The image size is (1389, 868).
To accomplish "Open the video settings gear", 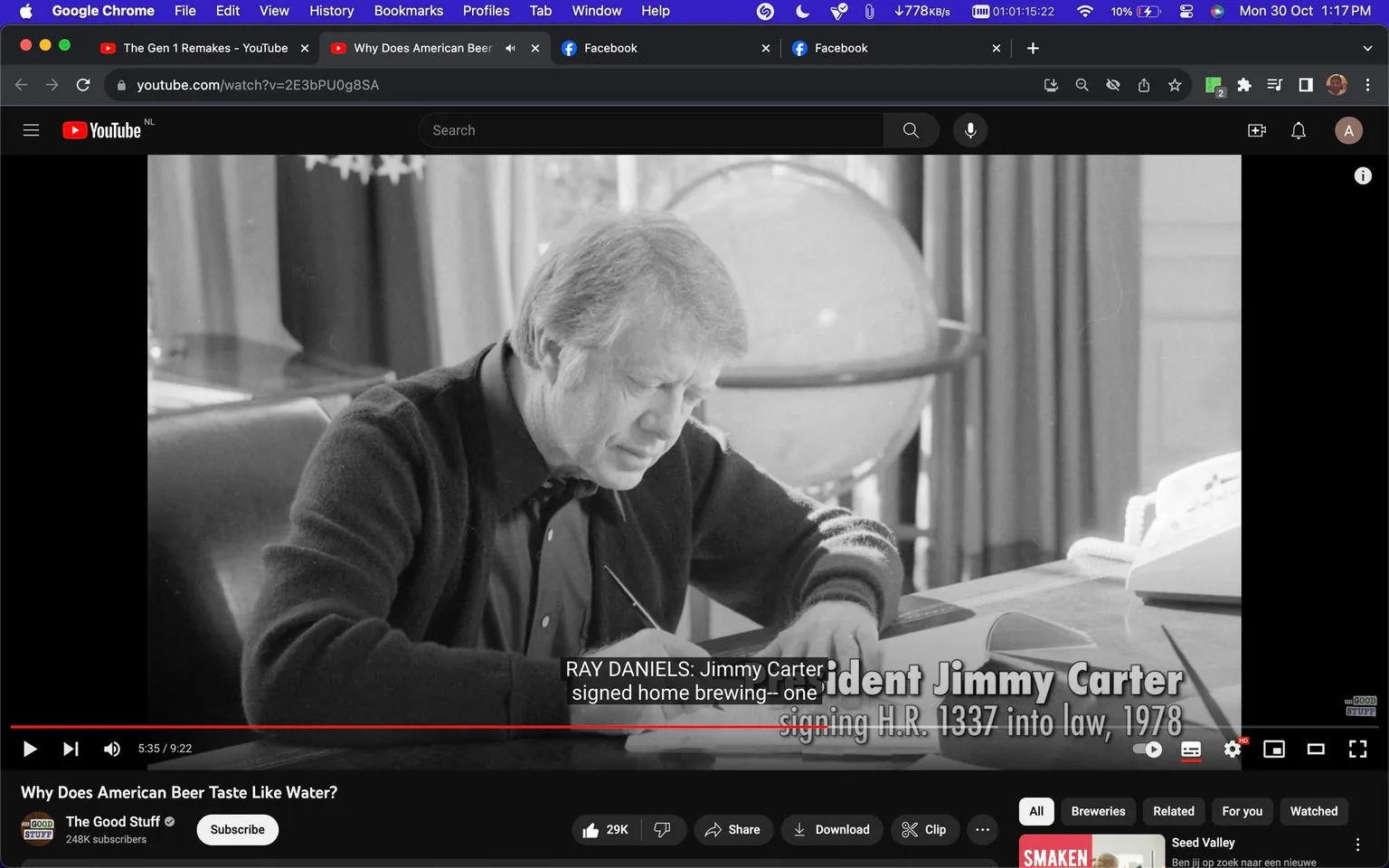I will pyautogui.click(x=1232, y=749).
